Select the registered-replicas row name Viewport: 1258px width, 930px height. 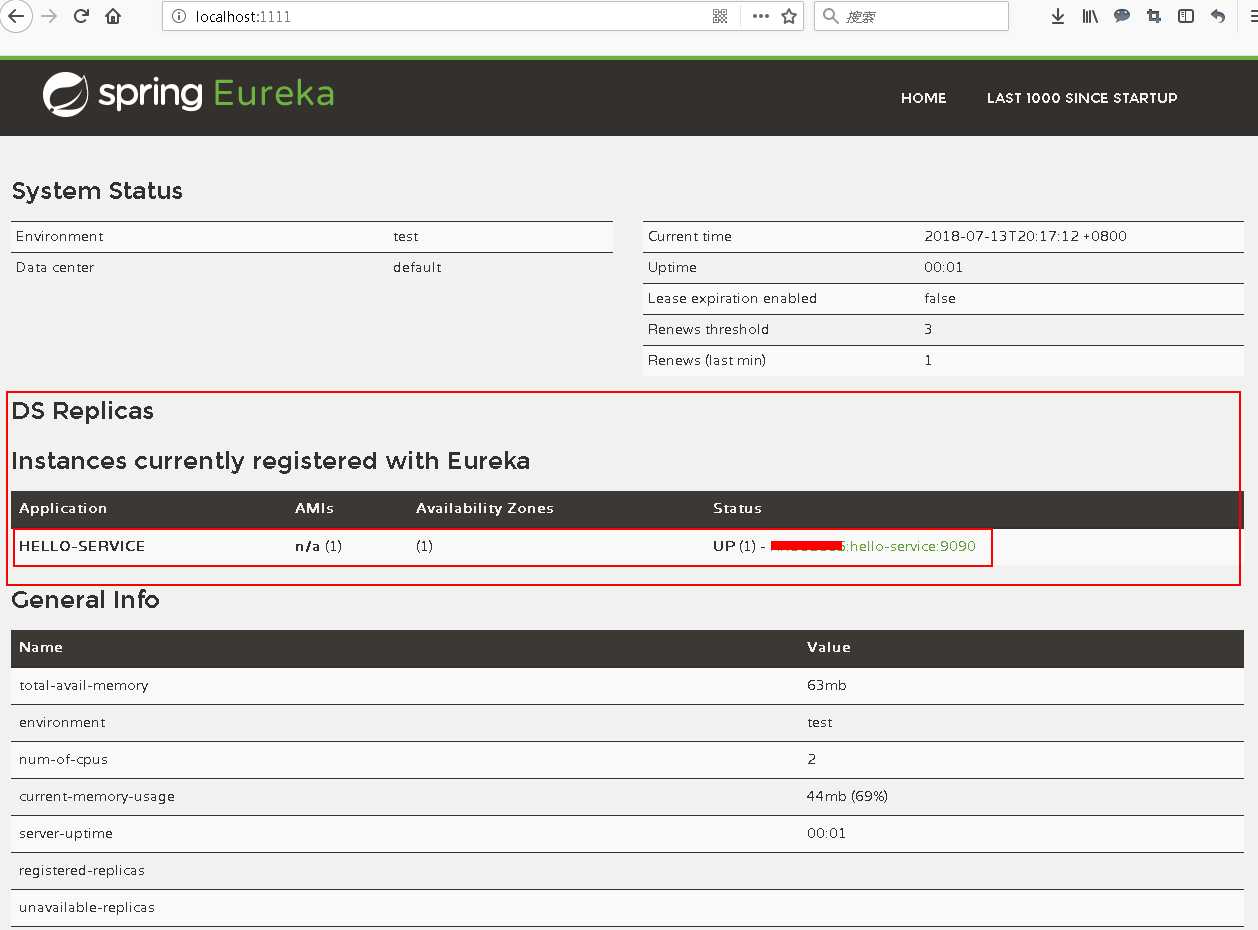pyautogui.click(x=82, y=871)
